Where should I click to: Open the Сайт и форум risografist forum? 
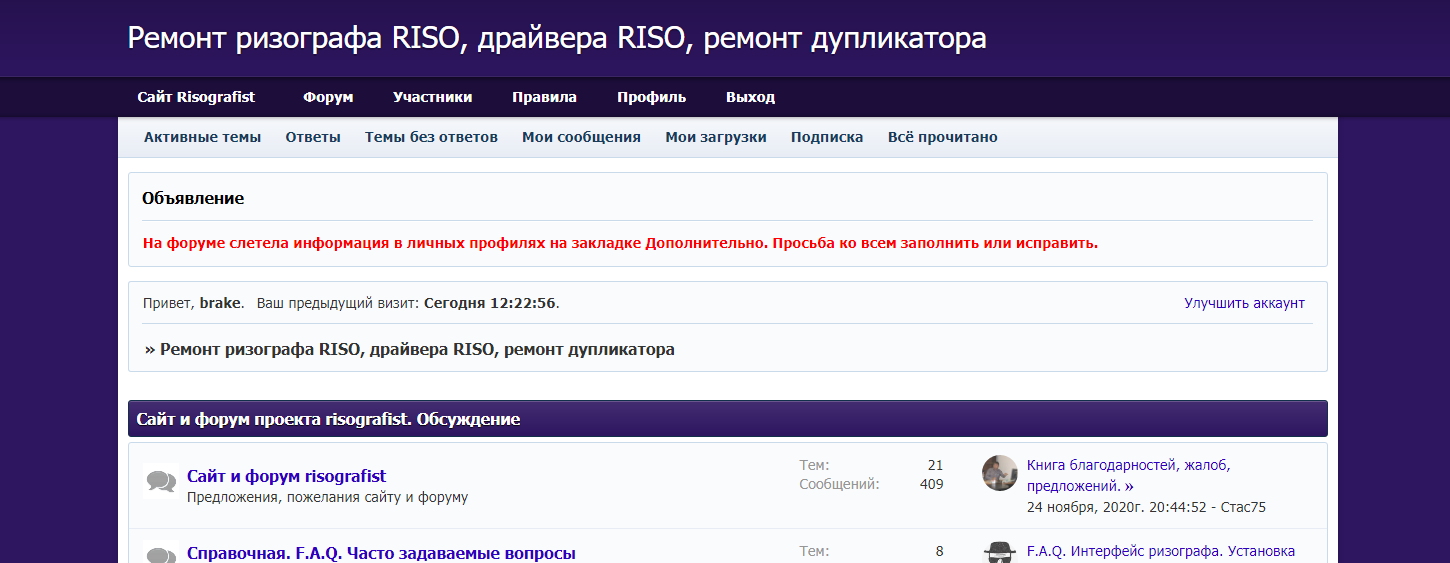pos(286,476)
